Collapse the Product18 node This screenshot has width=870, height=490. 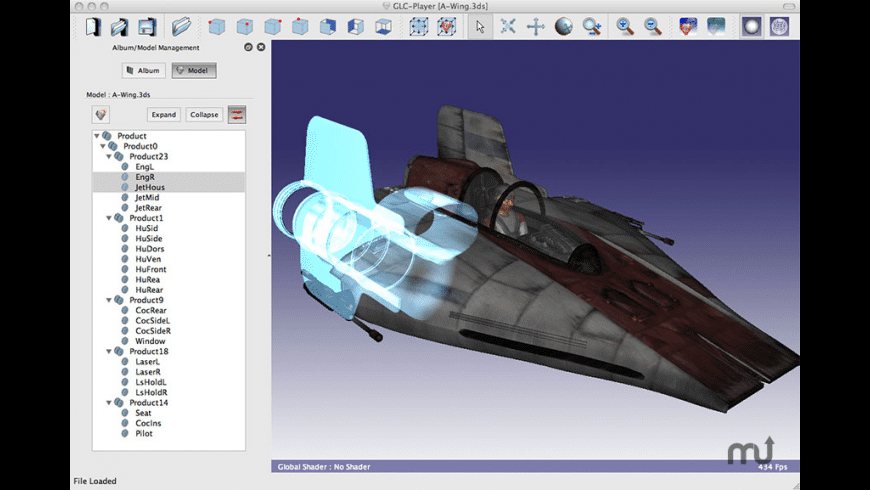point(109,351)
